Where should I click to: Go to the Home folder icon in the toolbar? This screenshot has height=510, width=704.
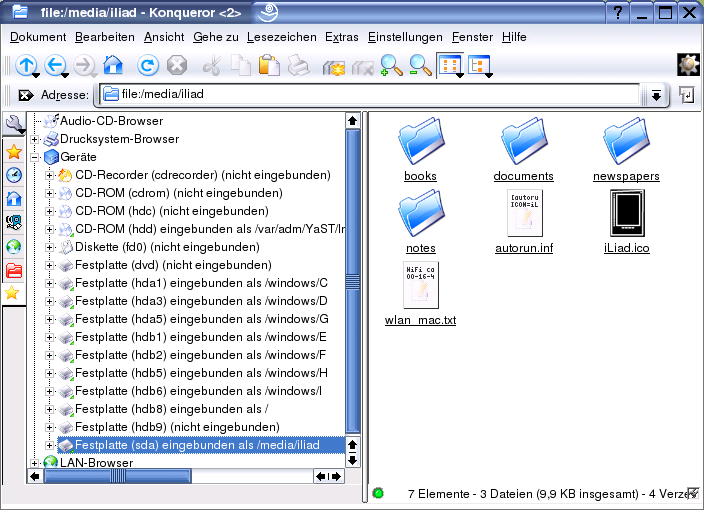click(x=113, y=66)
